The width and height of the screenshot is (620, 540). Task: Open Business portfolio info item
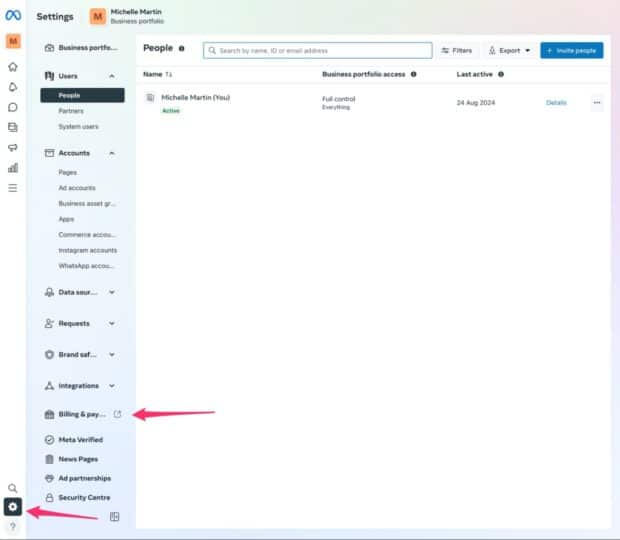tap(81, 48)
